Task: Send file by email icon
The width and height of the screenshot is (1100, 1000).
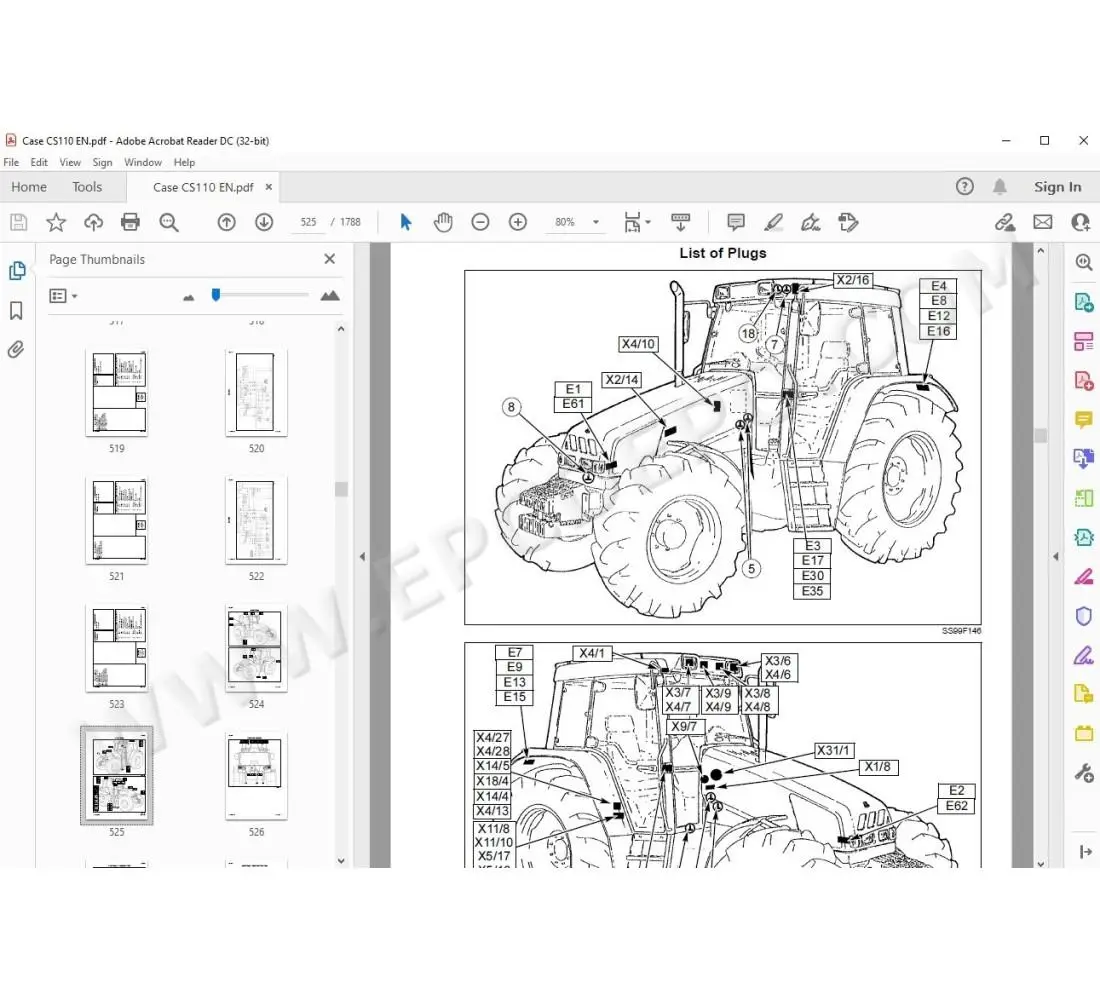Action: (x=1042, y=222)
